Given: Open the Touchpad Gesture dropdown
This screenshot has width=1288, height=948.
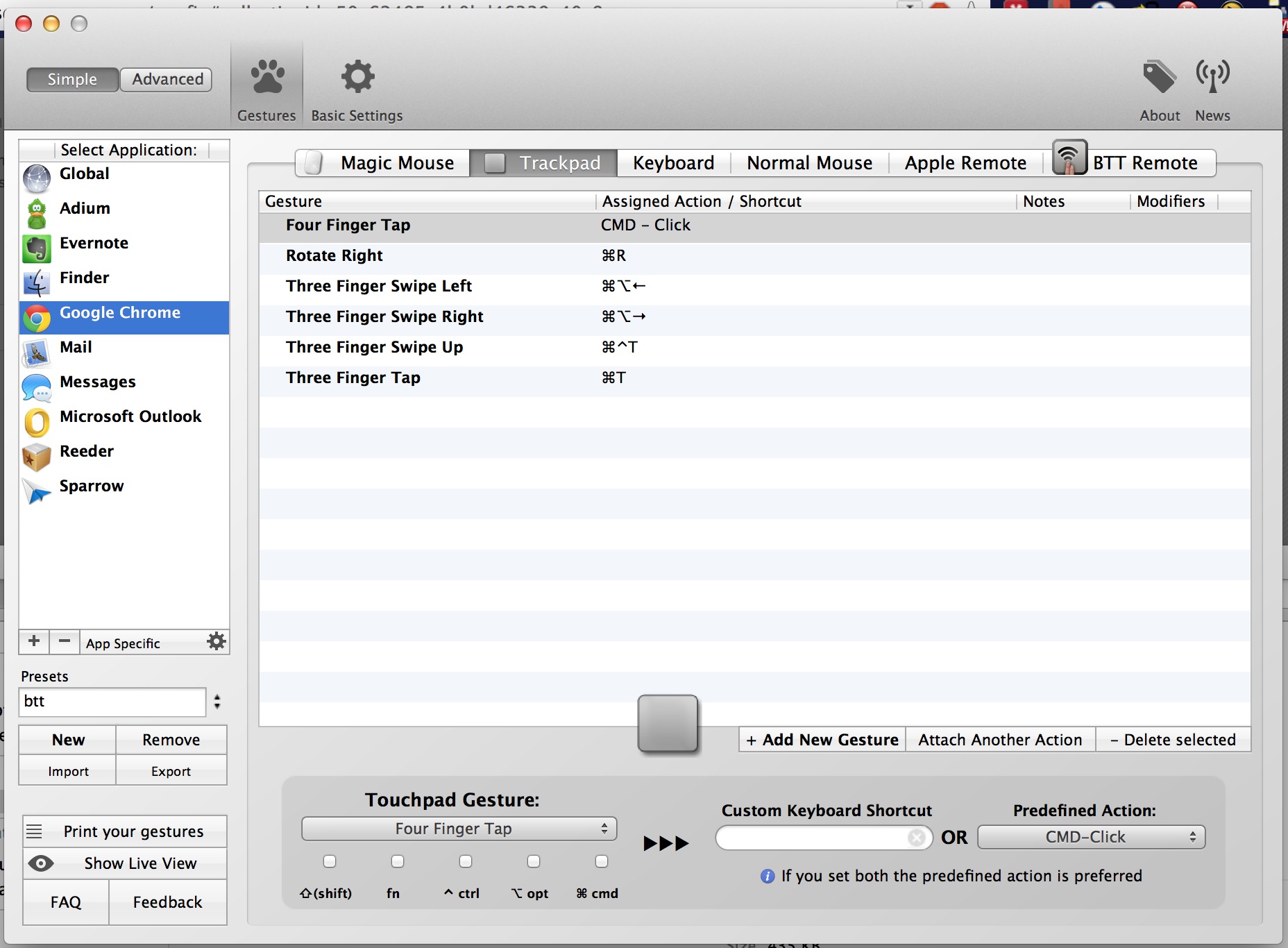Looking at the screenshot, I should click(459, 829).
